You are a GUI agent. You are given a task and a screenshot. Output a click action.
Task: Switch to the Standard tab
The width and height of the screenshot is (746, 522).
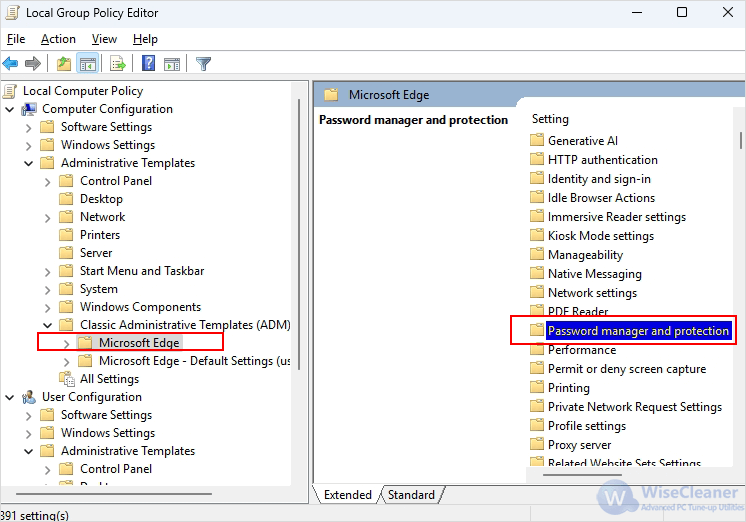click(x=412, y=495)
